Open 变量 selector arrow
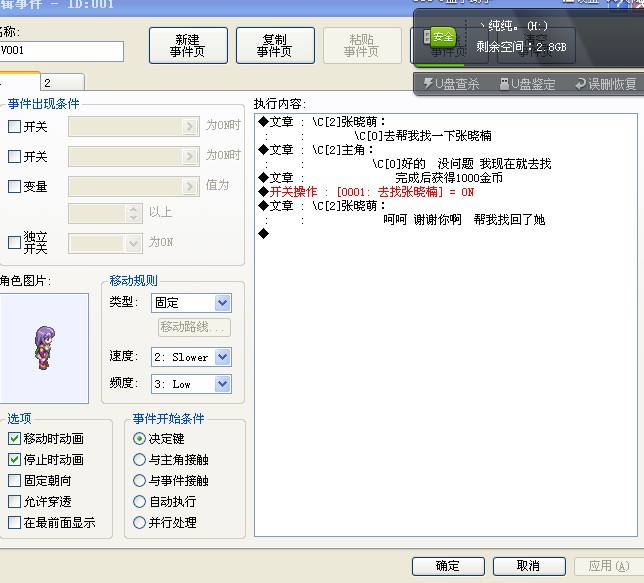644x583 pixels. [x=189, y=187]
